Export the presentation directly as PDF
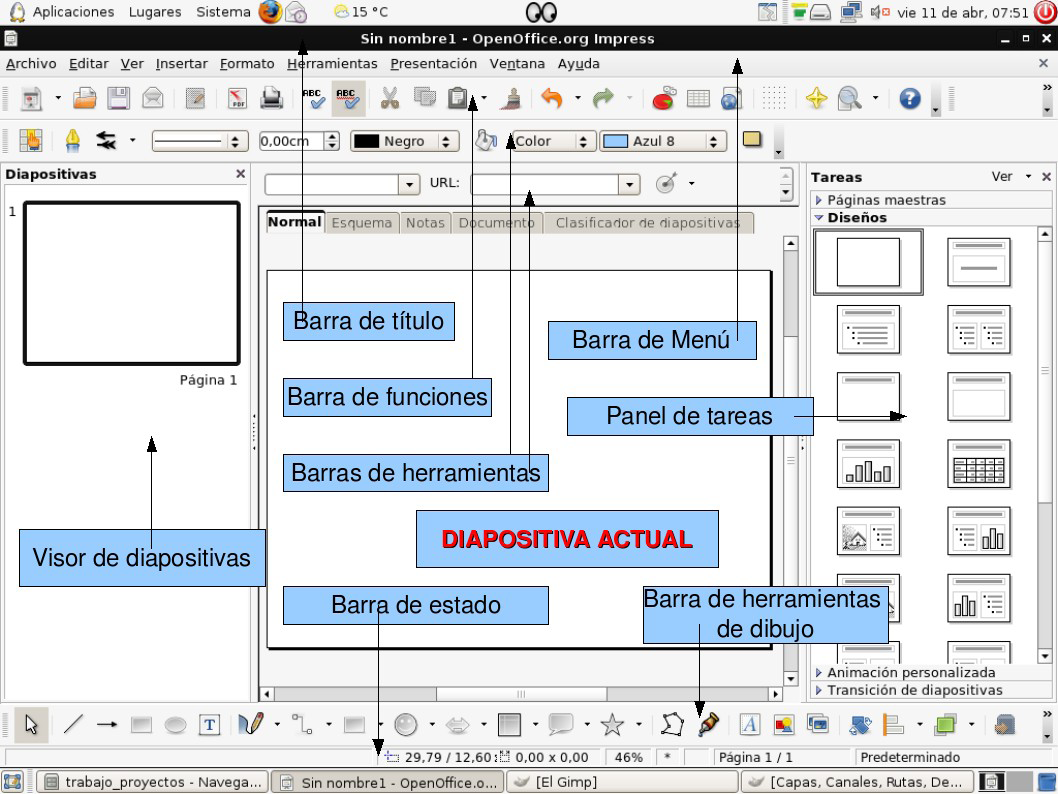The width and height of the screenshot is (1058, 794). [239, 97]
